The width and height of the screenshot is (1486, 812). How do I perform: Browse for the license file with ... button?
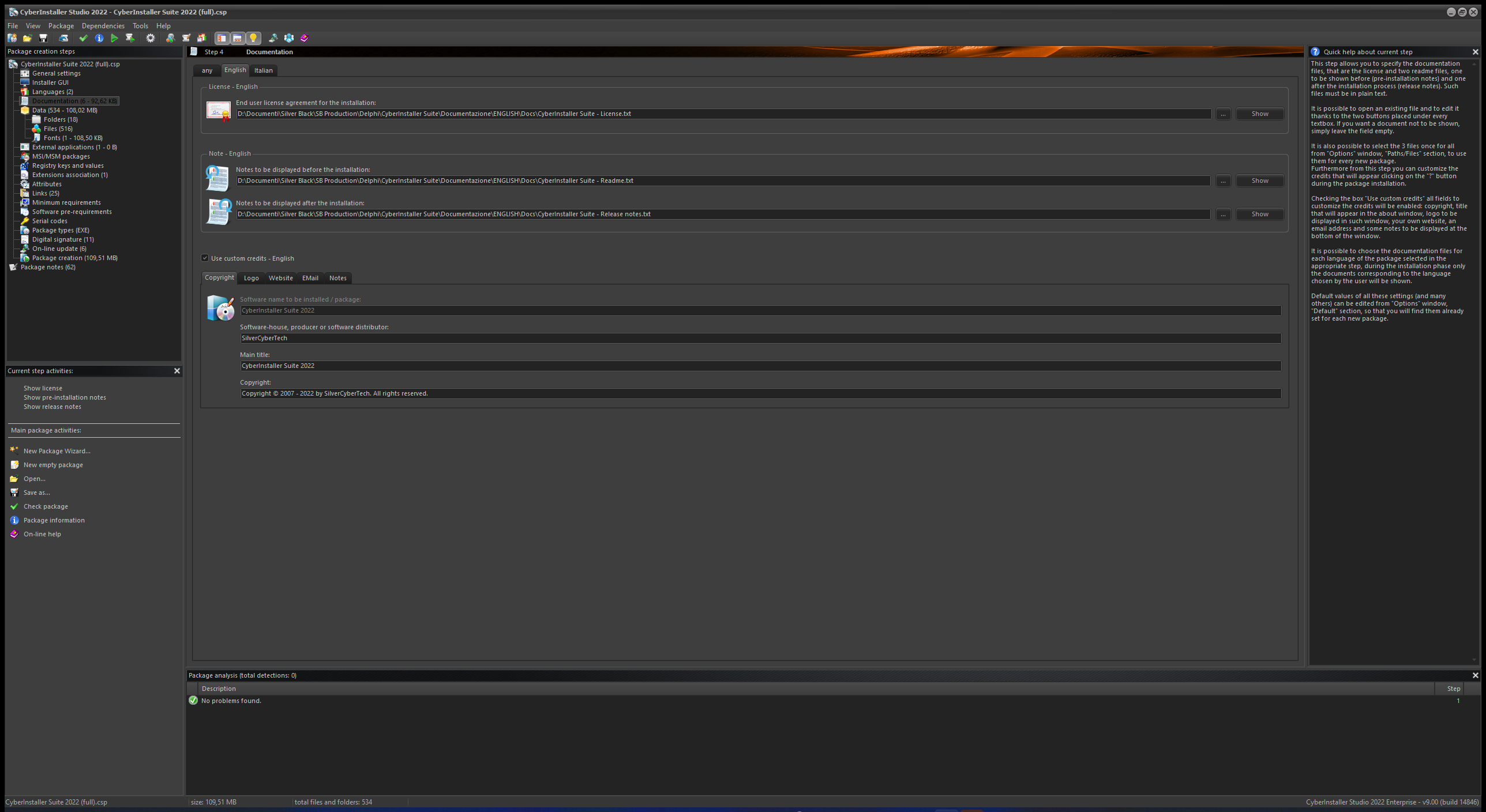pos(1223,114)
